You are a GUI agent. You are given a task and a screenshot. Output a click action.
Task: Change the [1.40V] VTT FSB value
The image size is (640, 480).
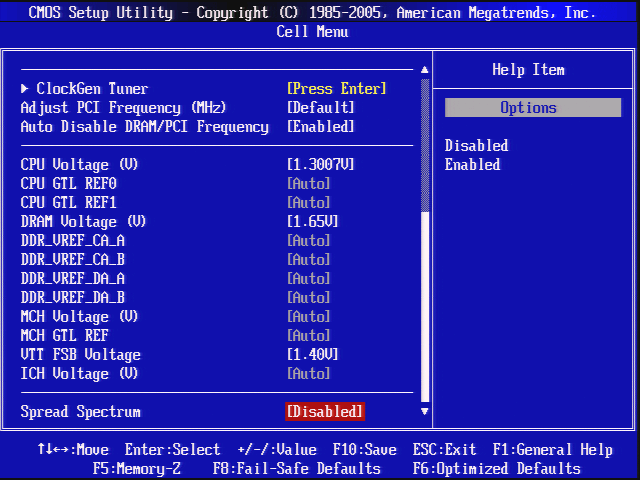click(x=313, y=355)
